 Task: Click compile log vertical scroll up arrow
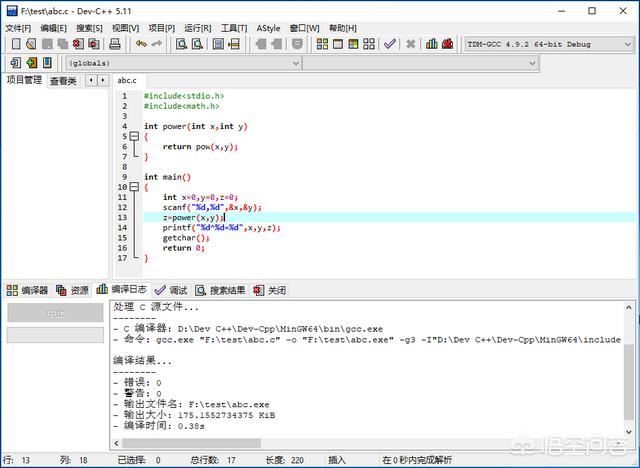tap(629, 308)
